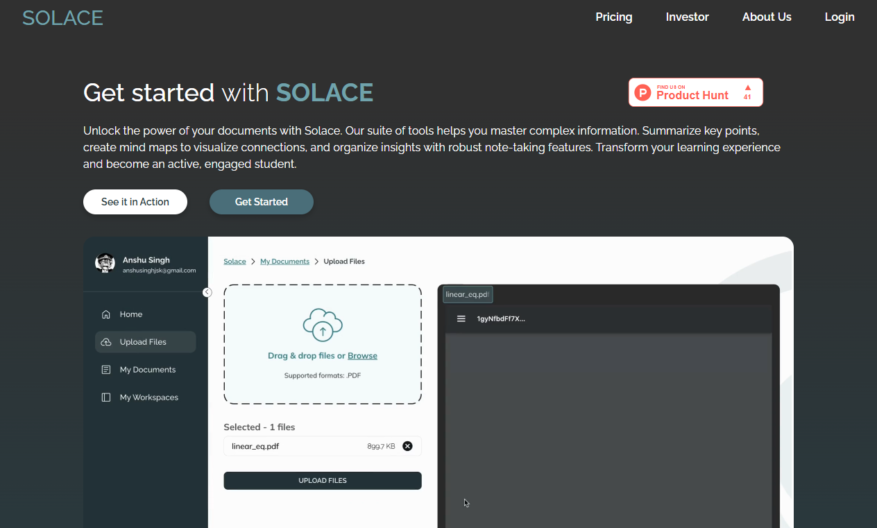Screen dimensions: 877x528
Task: Select Upload Files in the sidebar
Action: tap(145, 342)
